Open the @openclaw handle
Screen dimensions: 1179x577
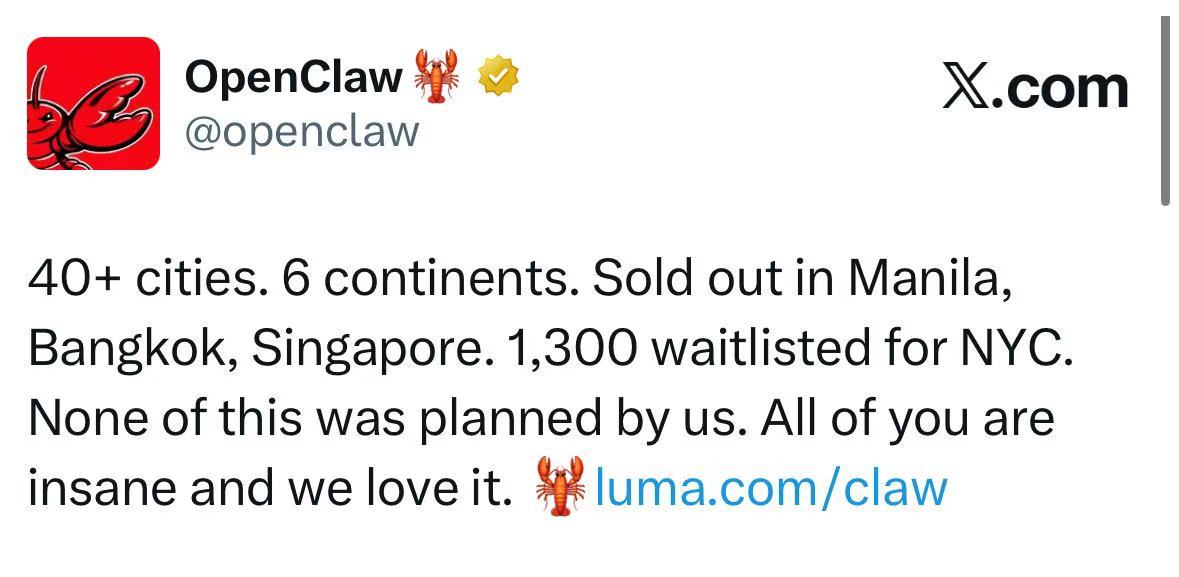click(302, 131)
